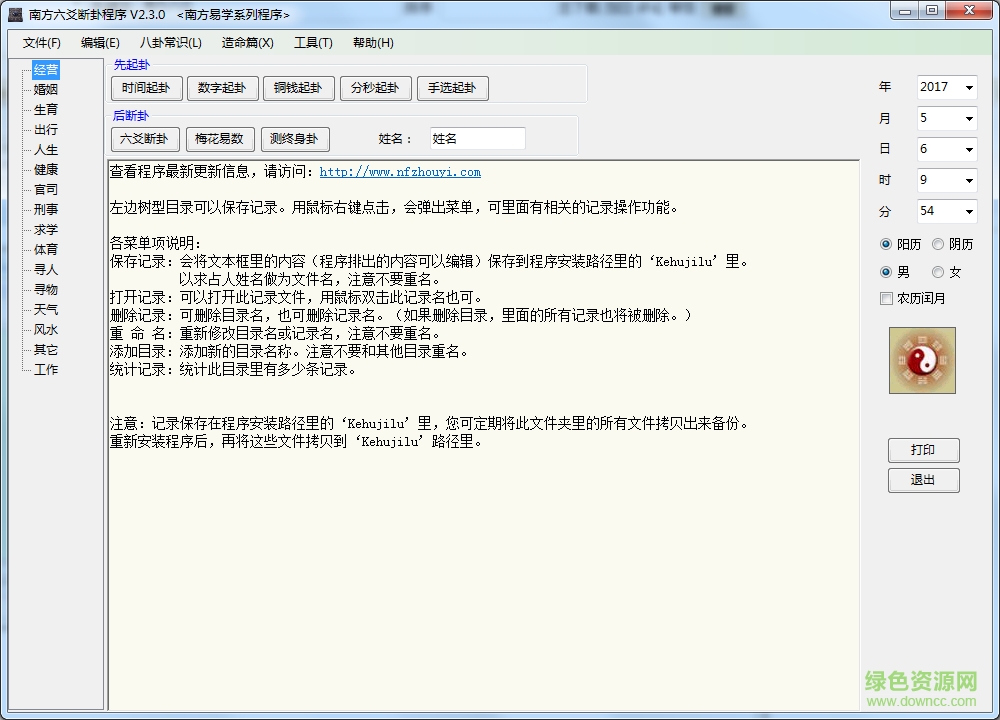Click the 分秒起卦 button
Screen dimensions: 1000x720
coord(375,88)
